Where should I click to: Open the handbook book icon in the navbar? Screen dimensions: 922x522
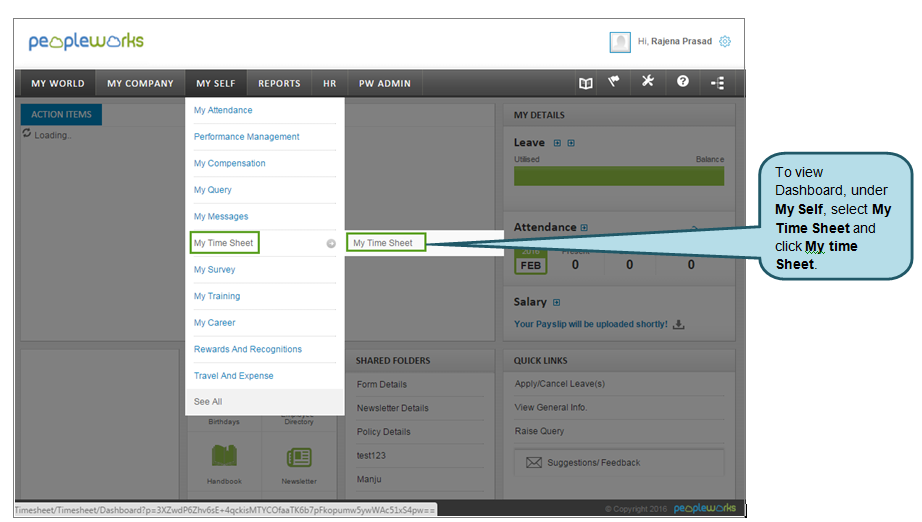point(585,83)
